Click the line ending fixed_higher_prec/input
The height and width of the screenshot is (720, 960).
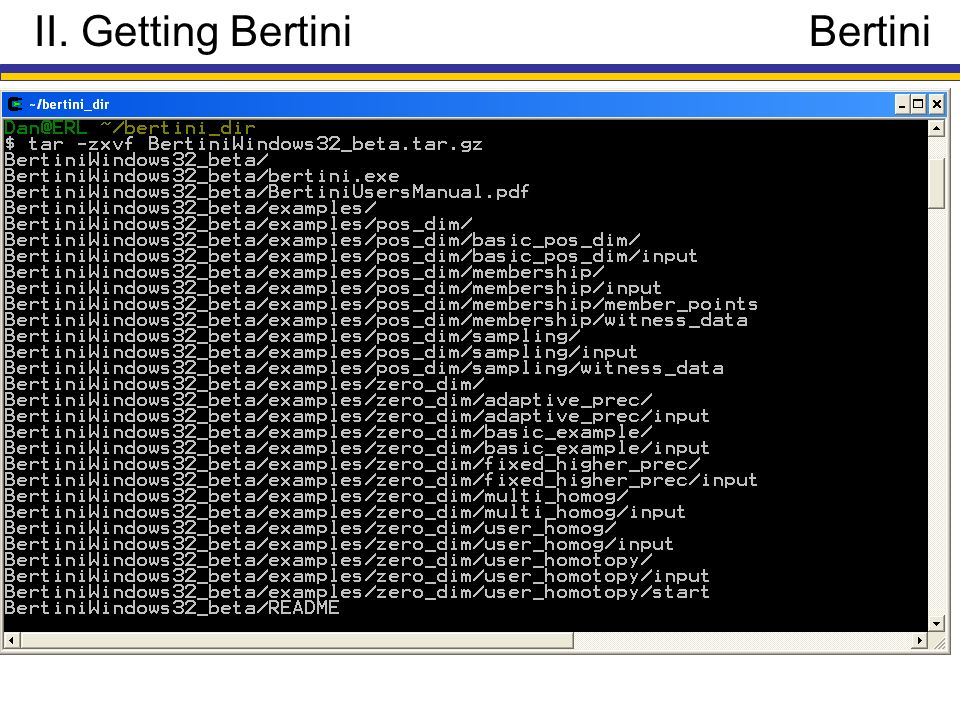381,479
